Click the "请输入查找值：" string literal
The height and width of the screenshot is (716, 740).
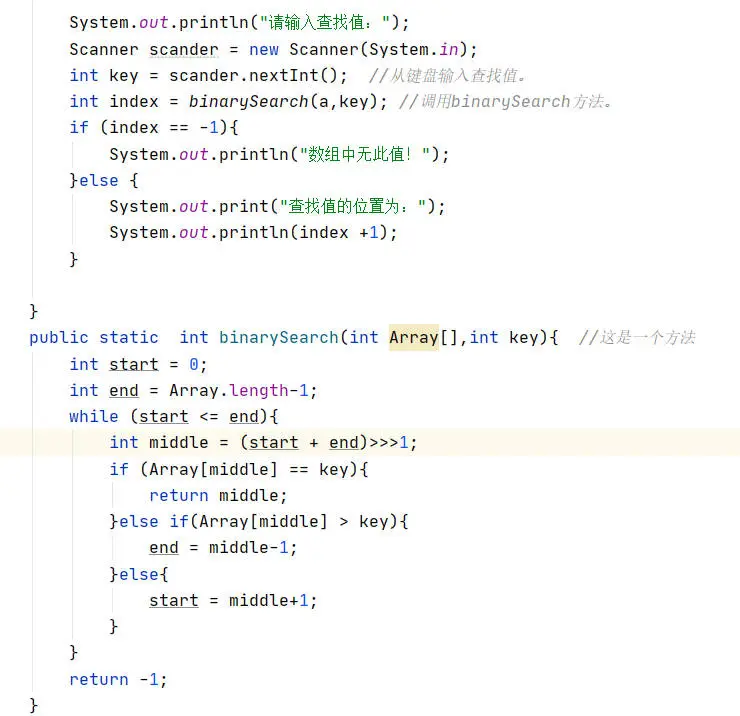pyautogui.click(x=327, y=23)
